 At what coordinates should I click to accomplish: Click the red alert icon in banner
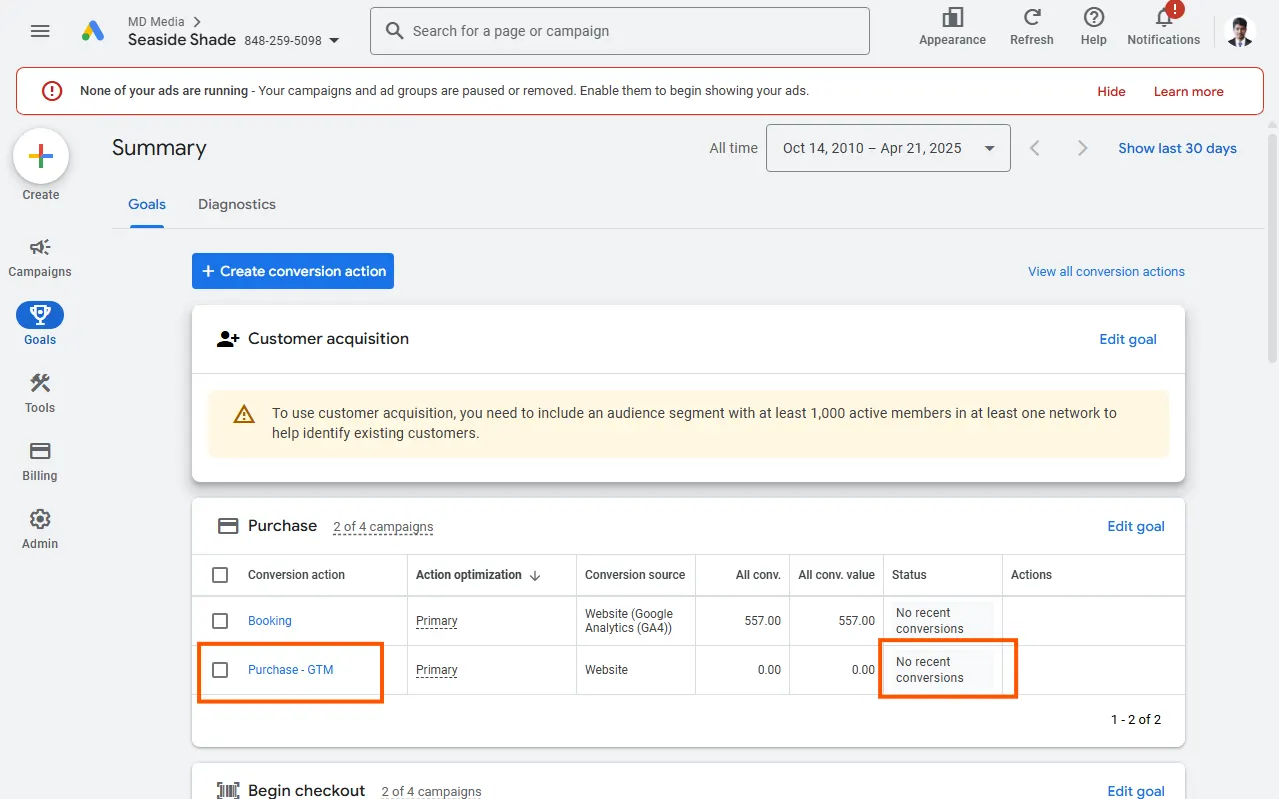coord(52,91)
